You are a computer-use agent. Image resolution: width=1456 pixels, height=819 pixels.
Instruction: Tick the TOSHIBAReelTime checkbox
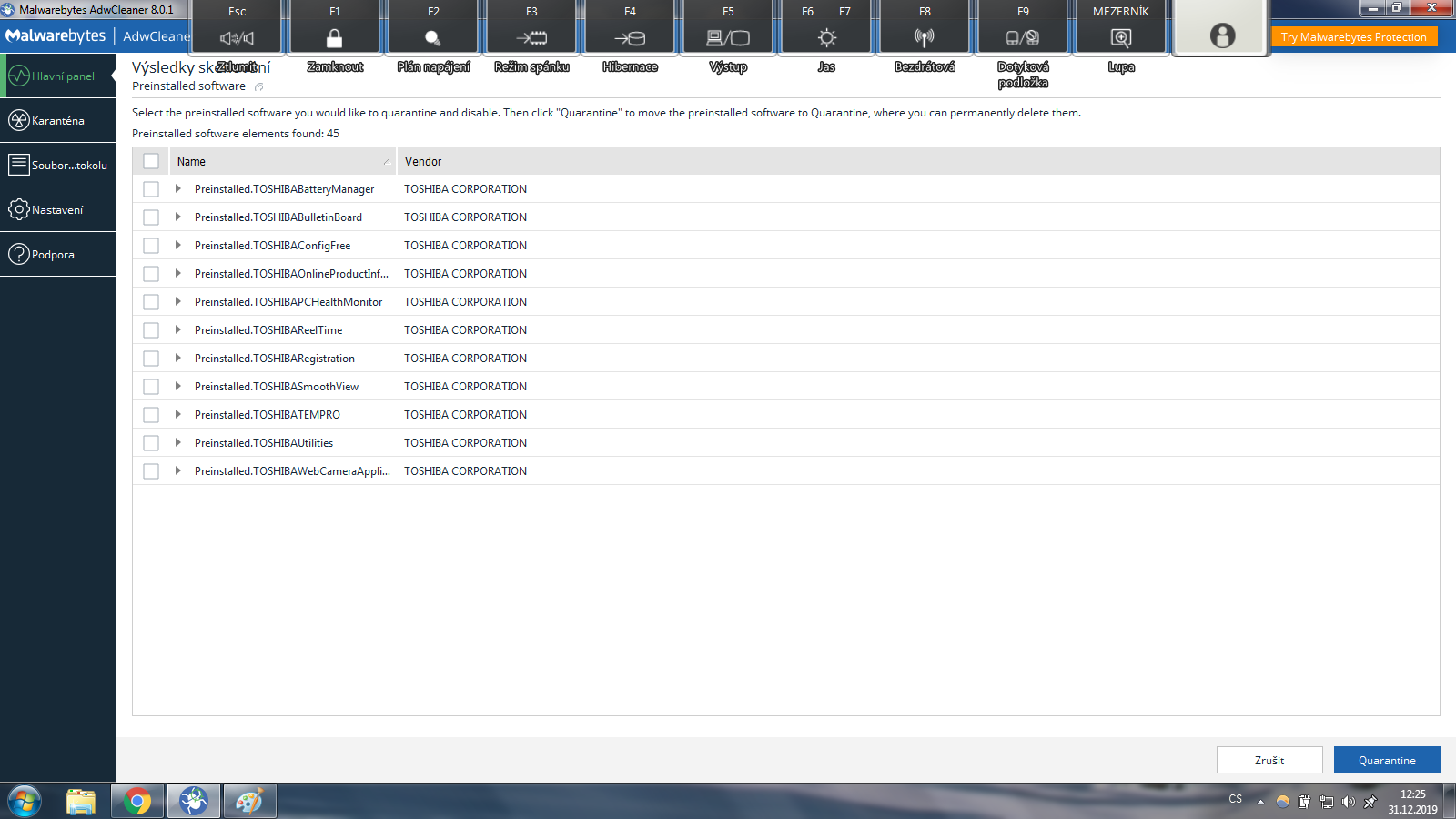151,330
